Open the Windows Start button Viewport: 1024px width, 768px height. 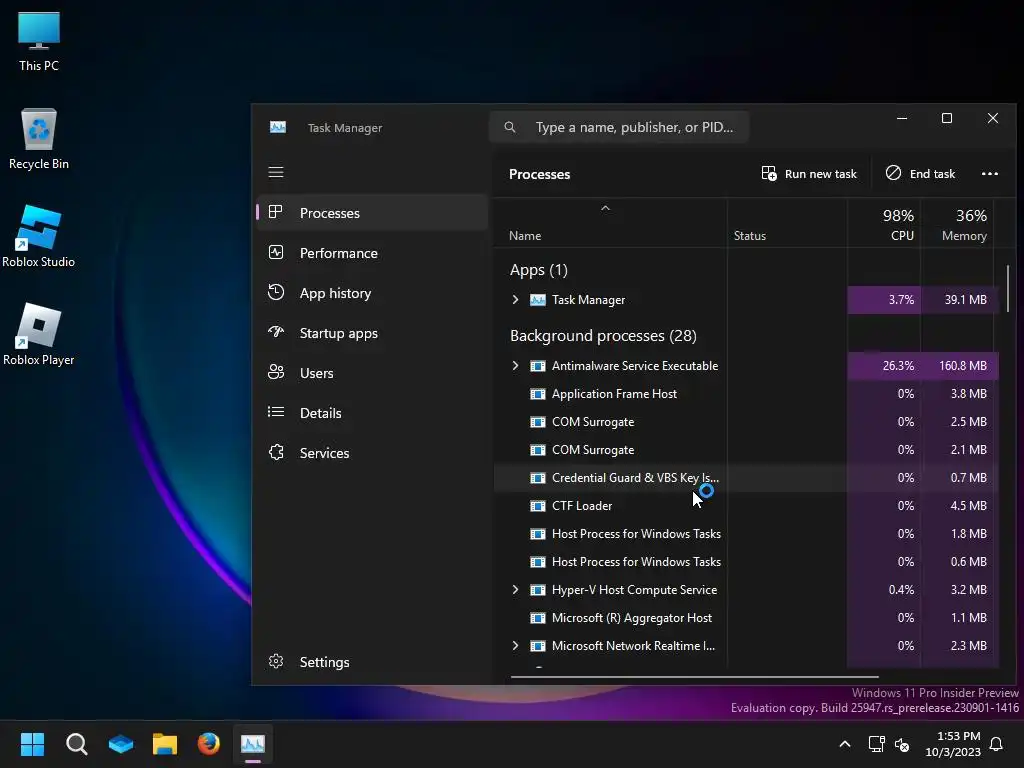point(32,744)
